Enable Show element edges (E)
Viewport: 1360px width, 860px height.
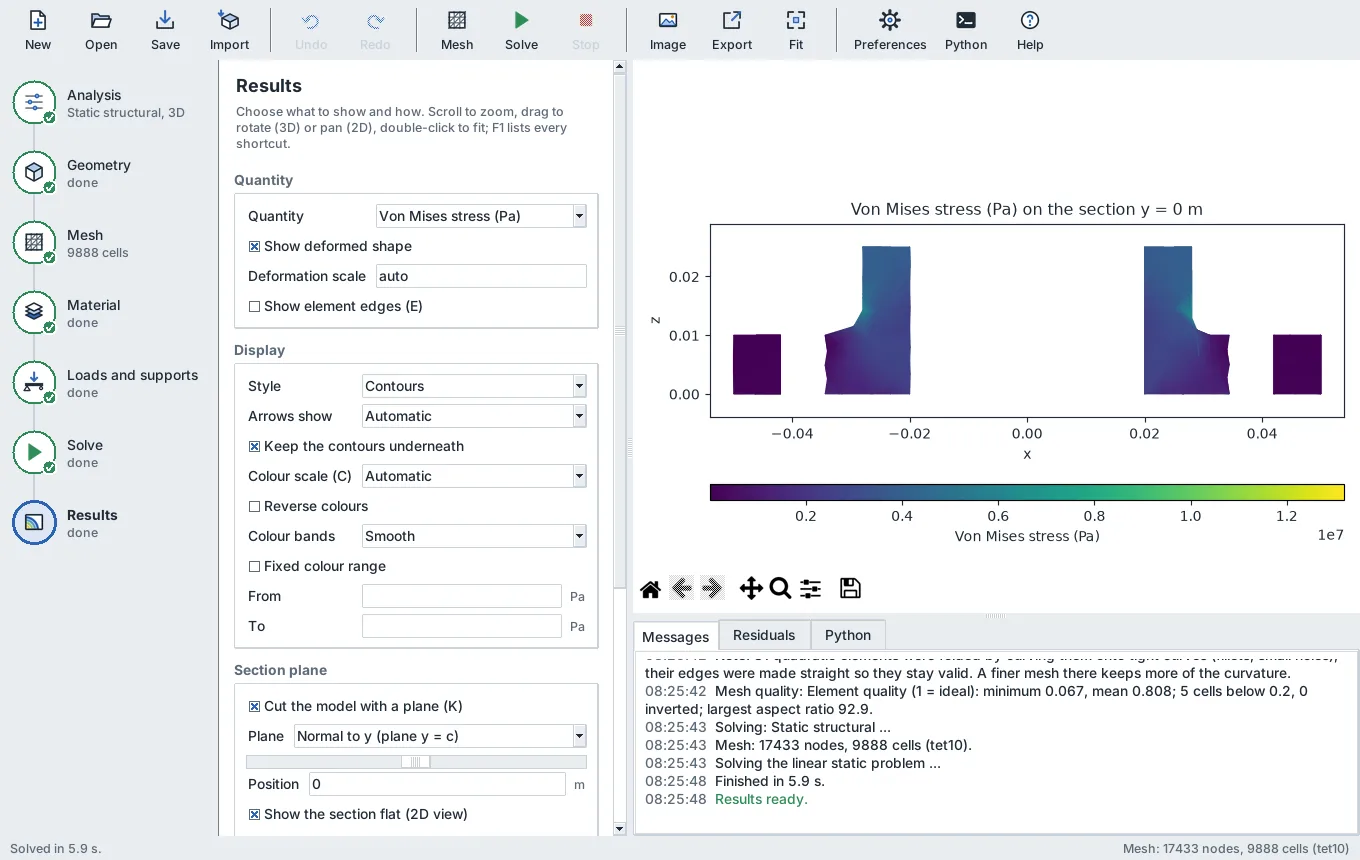pos(254,306)
